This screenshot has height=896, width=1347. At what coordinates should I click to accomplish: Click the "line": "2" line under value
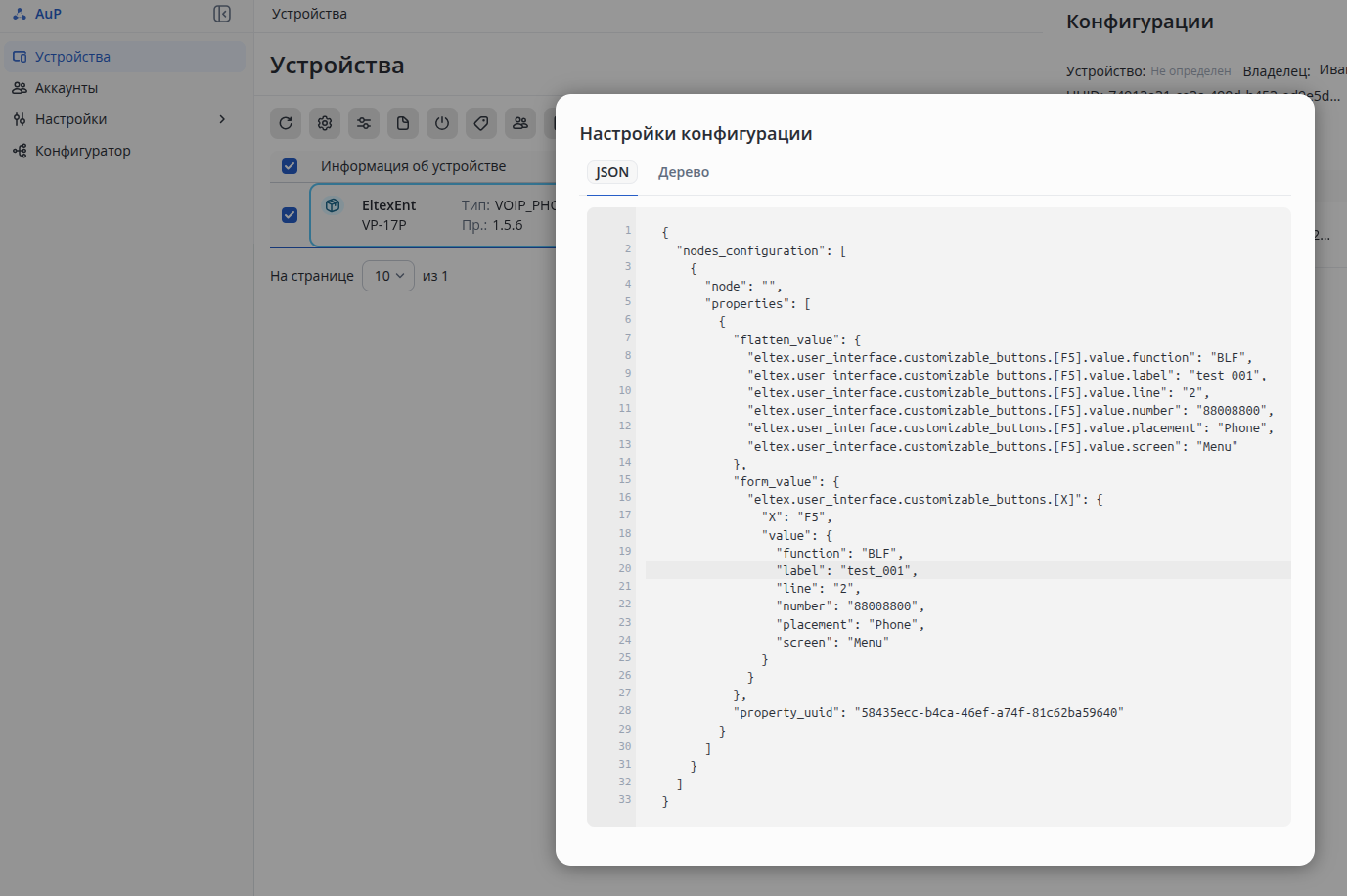pyautogui.click(x=818, y=589)
